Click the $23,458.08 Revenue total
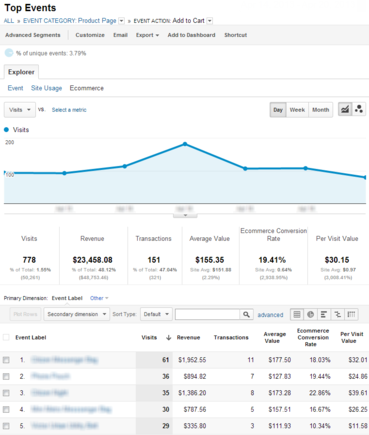 [92, 260]
